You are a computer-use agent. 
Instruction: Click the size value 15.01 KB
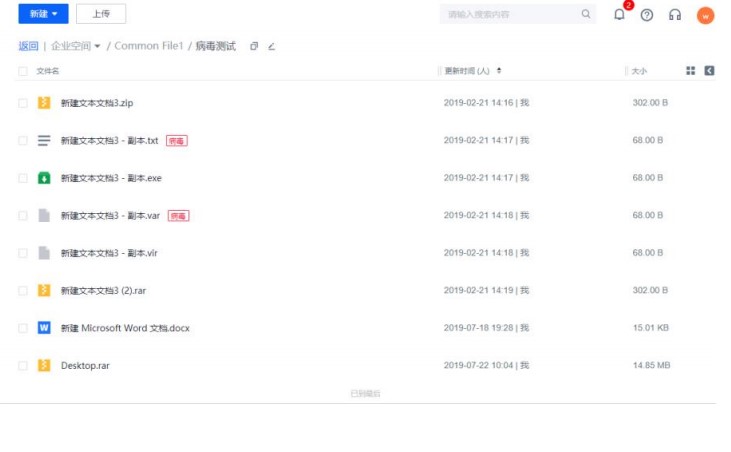[651, 328]
